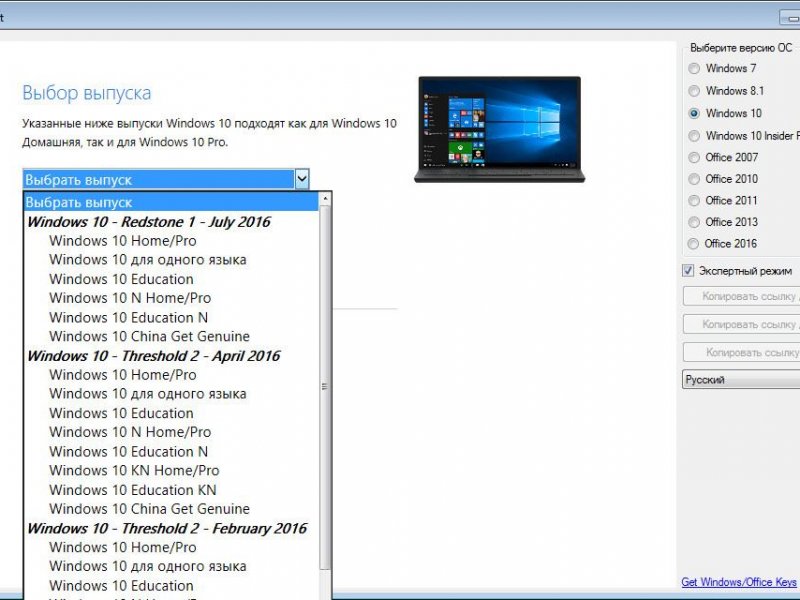
Task: Click the first Копировать ссылку button
Action: point(741,296)
